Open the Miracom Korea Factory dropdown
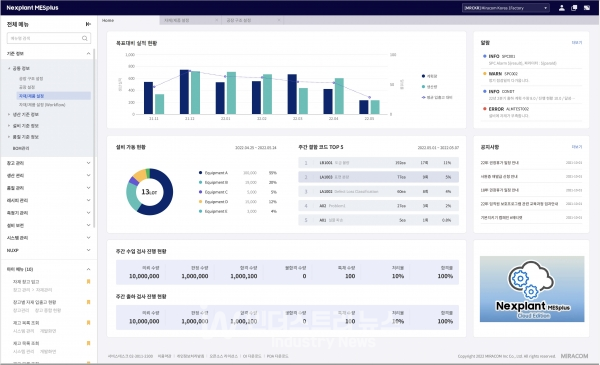Screen dimensions: 600x365 [506, 8]
